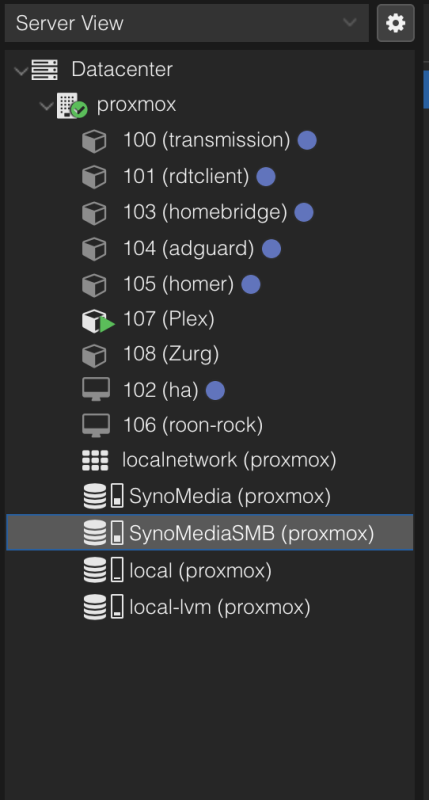The image size is (429, 800).
Task: Click the proxmox node building icon
Action: [x=72, y=106]
